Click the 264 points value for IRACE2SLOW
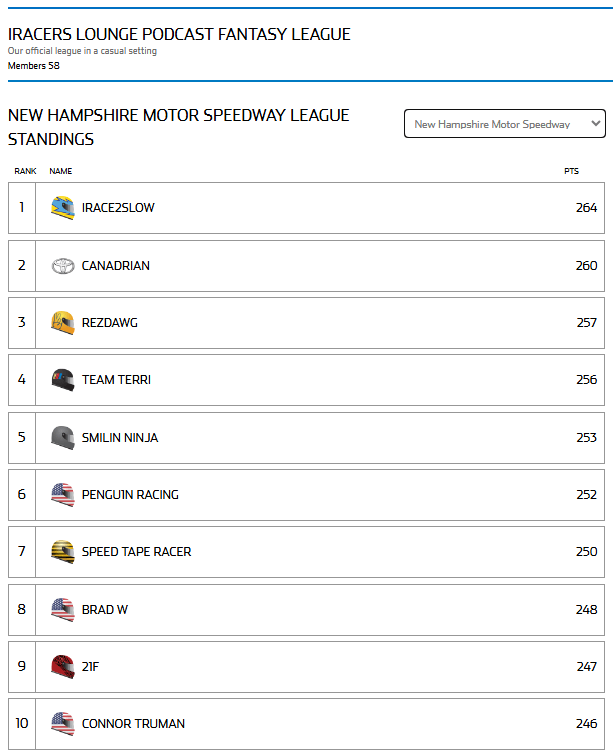The image size is (613, 750). tap(586, 208)
